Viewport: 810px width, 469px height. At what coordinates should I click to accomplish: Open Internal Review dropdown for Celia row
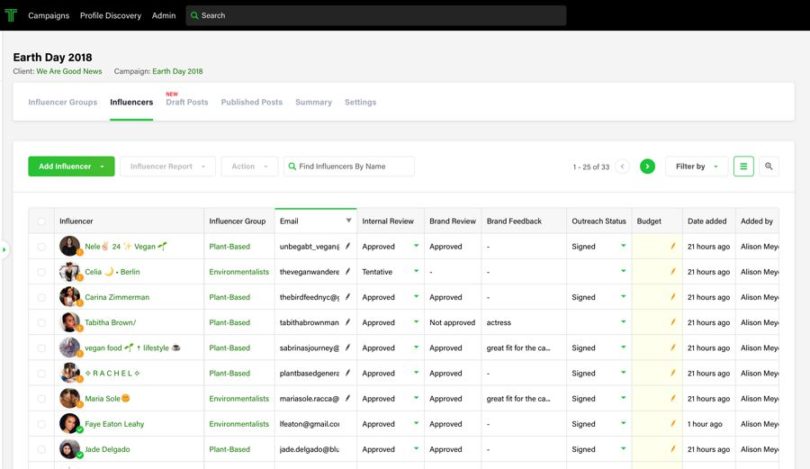coord(416,272)
